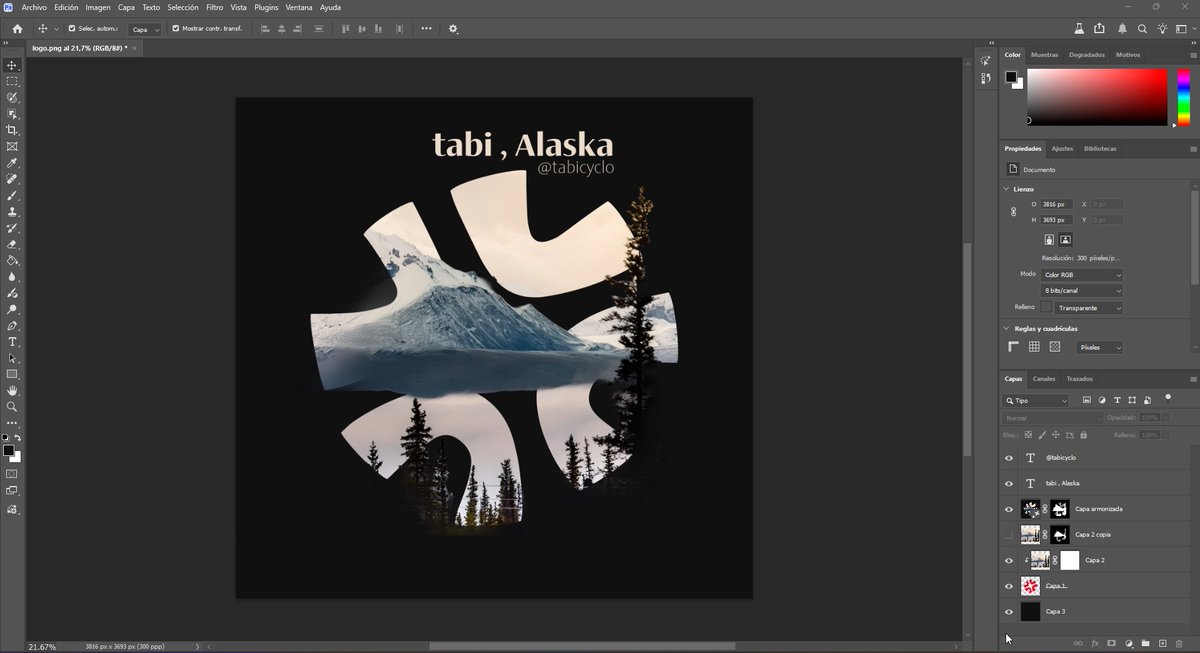
Task: Open the Color RGB mode dropdown
Action: (x=1081, y=274)
